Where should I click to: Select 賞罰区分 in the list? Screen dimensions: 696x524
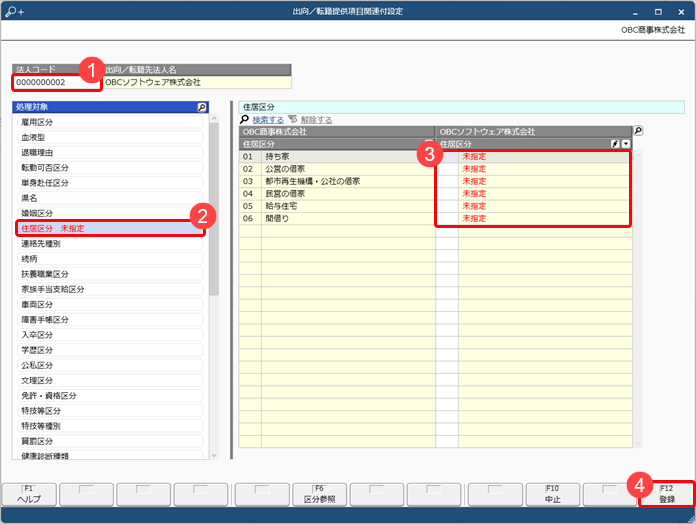click(110, 441)
